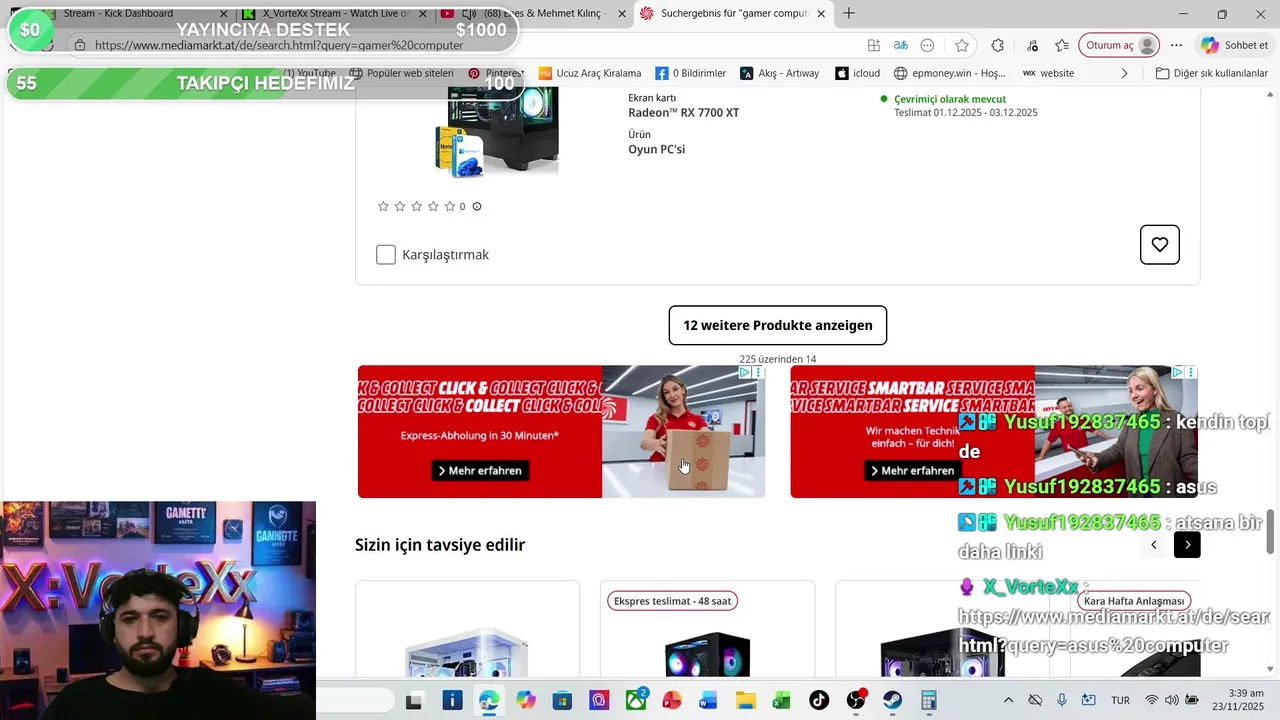The width and height of the screenshot is (1280, 720).
Task: Open the blue 'i' app in the taskbar
Action: (452, 700)
